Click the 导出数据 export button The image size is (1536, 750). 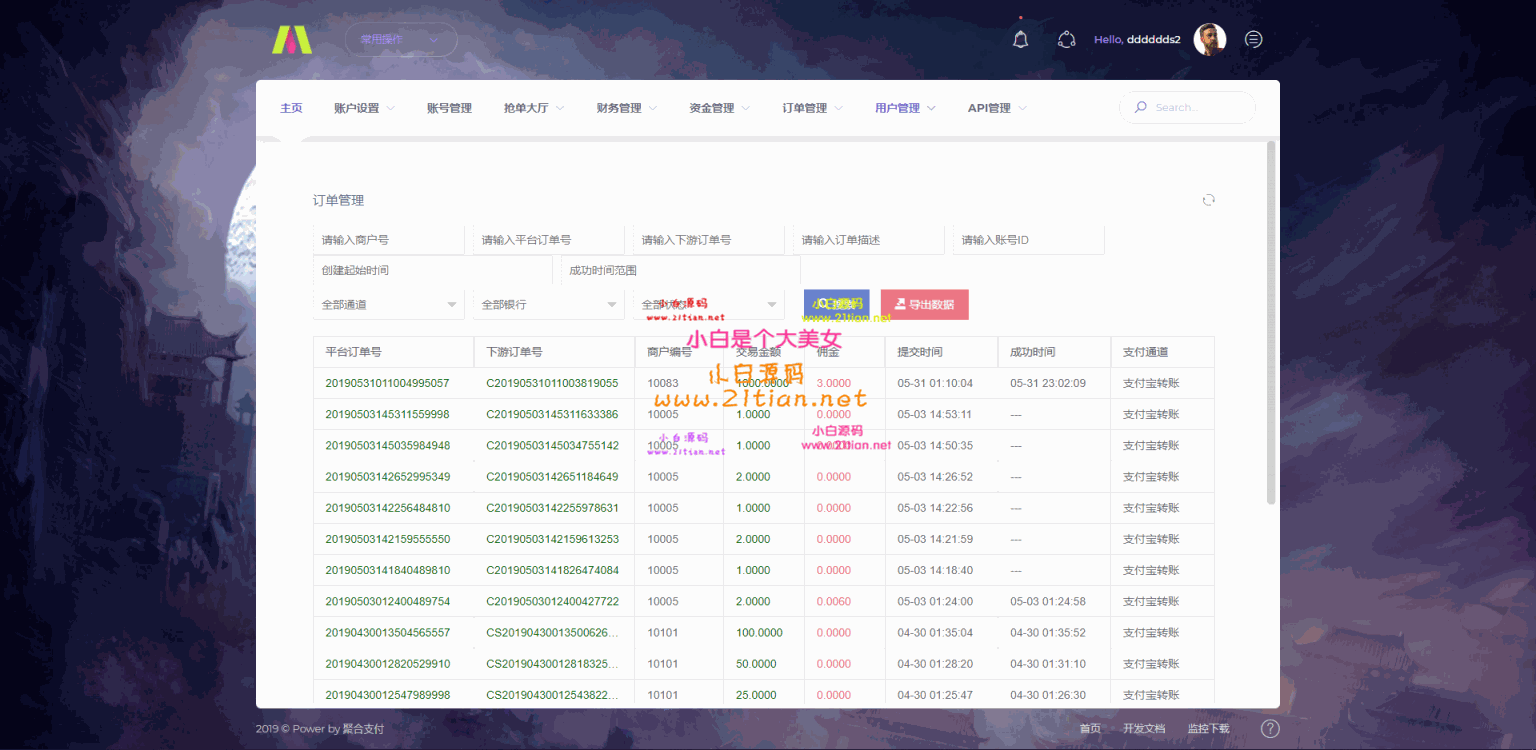tap(924, 304)
